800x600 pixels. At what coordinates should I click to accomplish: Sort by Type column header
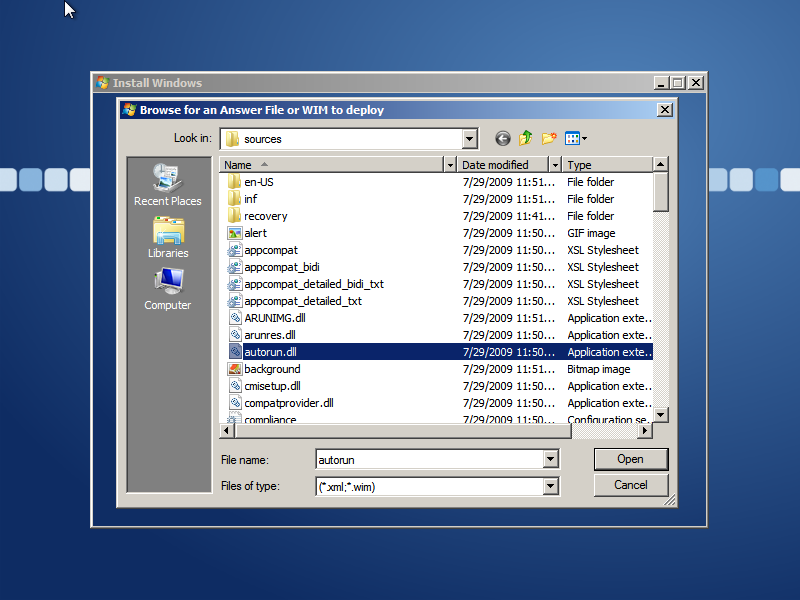[605, 165]
